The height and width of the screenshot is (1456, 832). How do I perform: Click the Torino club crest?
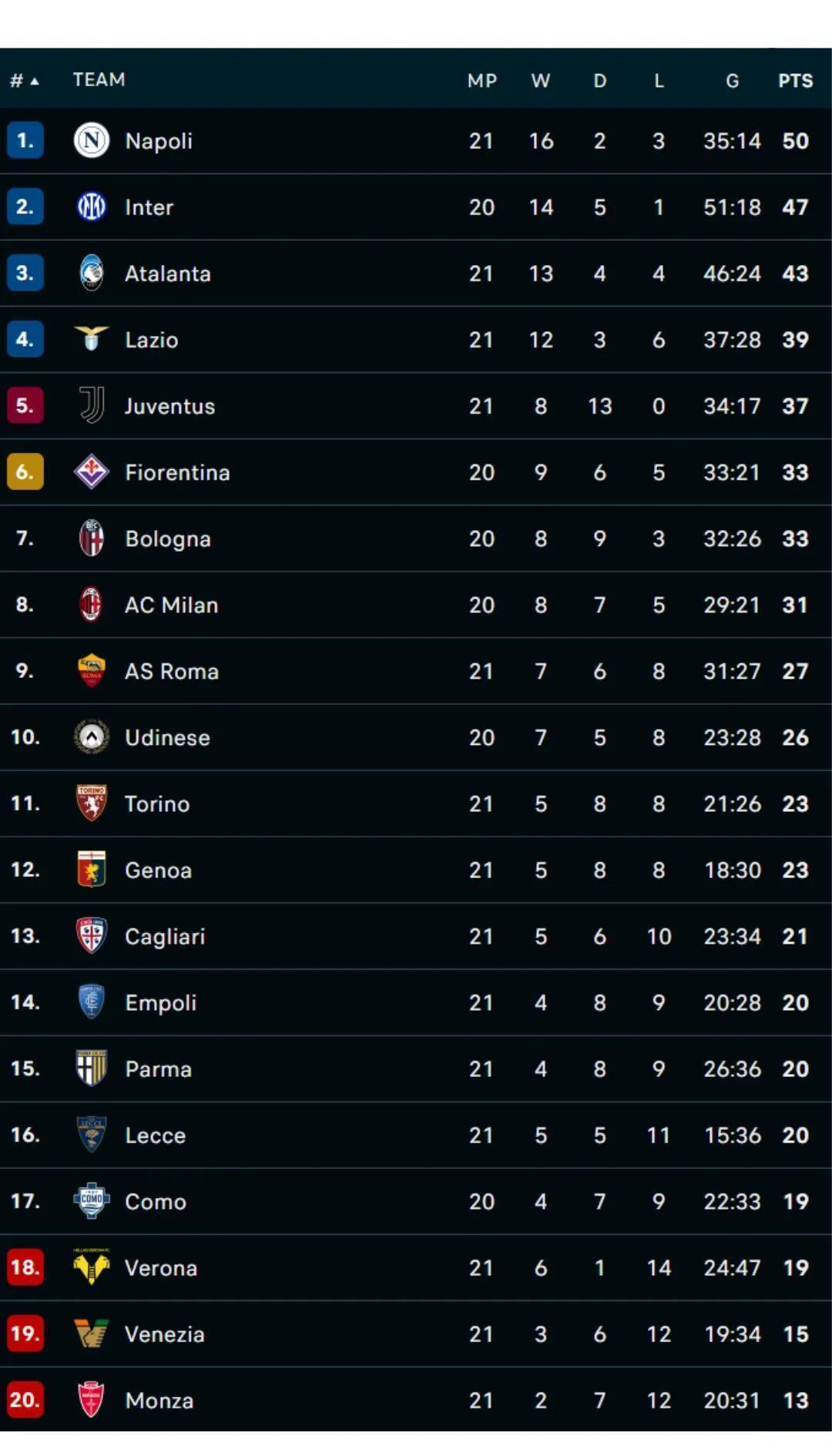(x=91, y=803)
